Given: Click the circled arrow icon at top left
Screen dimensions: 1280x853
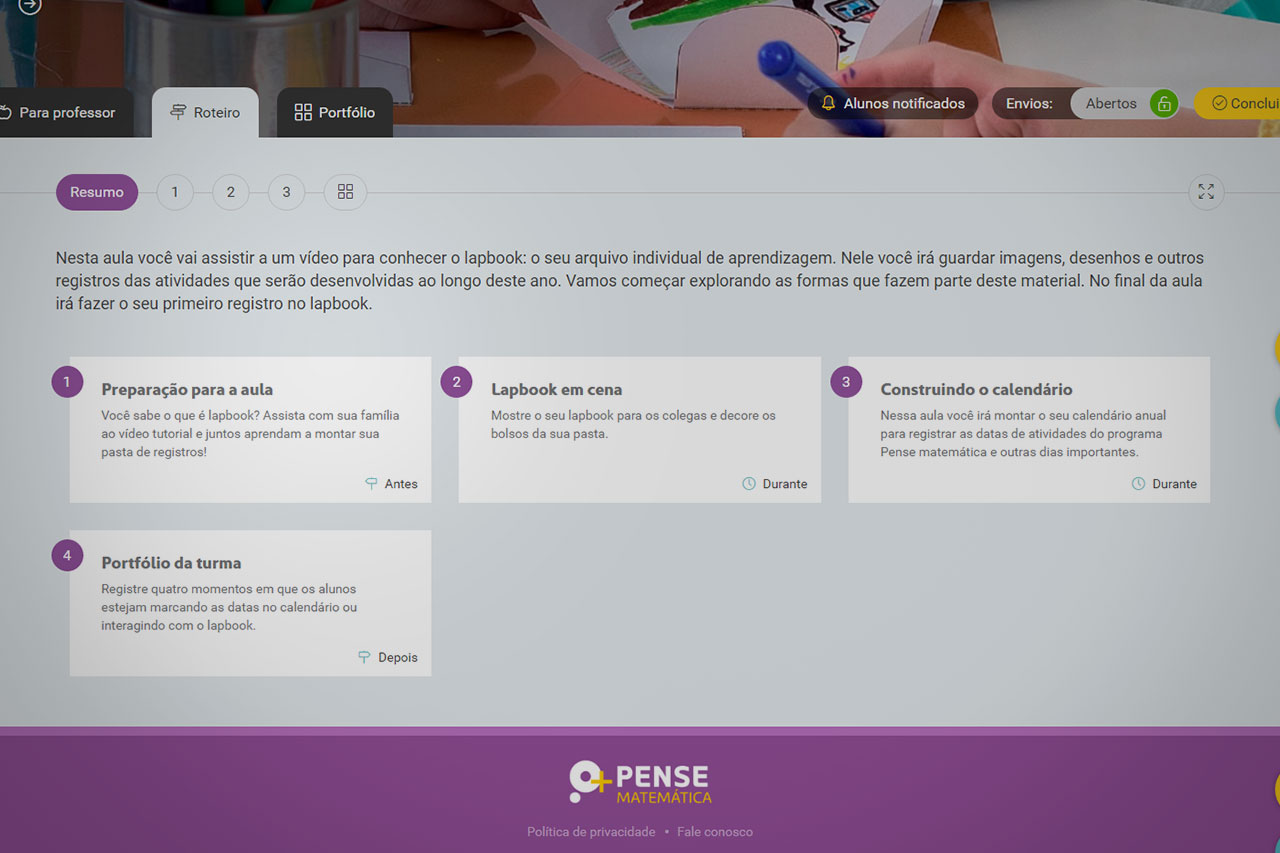Looking at the screenshot, I should (x=30, y=6).
